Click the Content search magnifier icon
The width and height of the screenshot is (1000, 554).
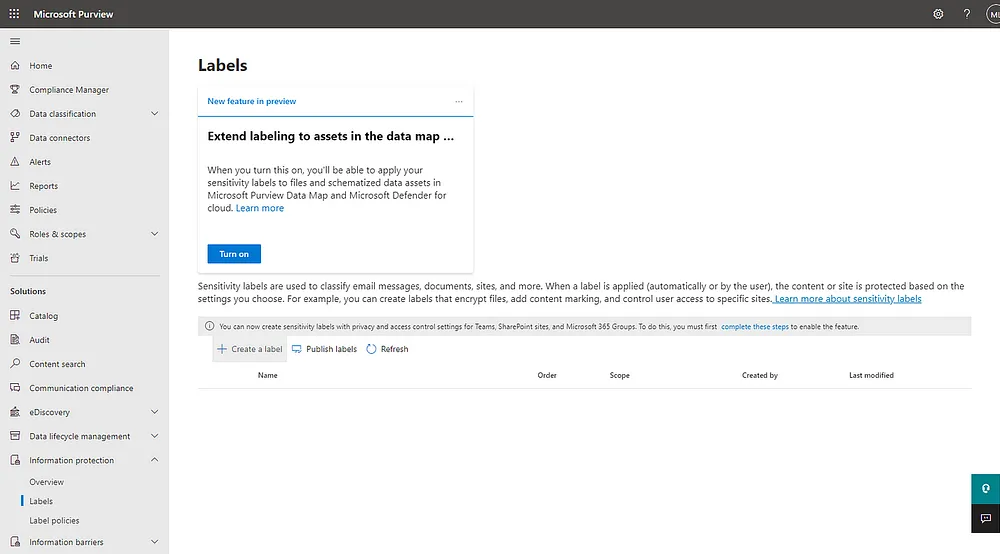point(15,363)
